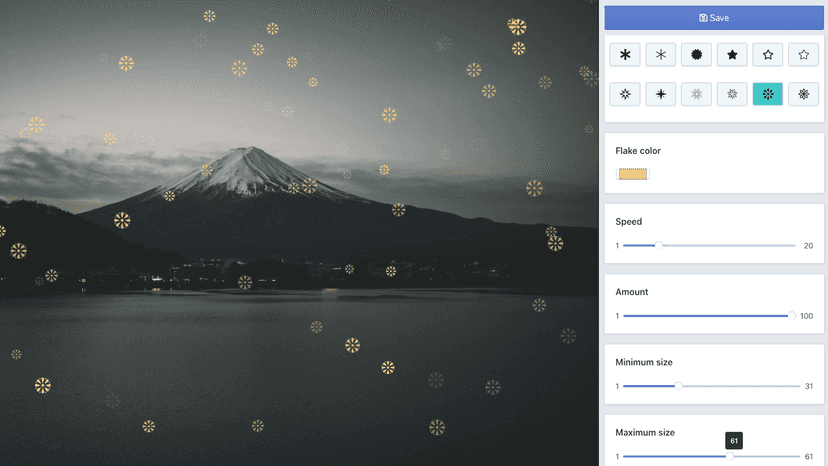
Task: Pick the last detailed snowflake shape
Action: point(804,94)
